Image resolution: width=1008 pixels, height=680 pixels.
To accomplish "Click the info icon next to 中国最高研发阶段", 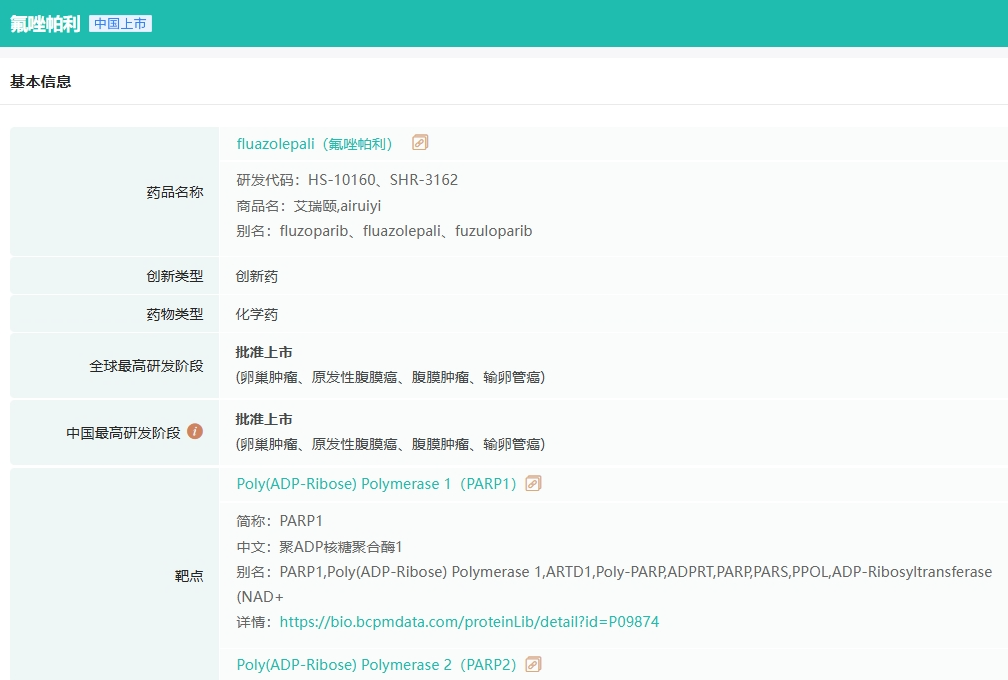I will pos(195,432).
